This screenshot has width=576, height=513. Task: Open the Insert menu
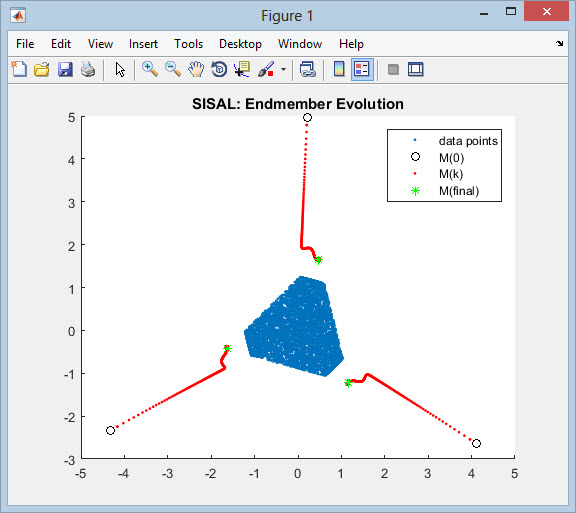pyautogui.click(x=143, y=44)
